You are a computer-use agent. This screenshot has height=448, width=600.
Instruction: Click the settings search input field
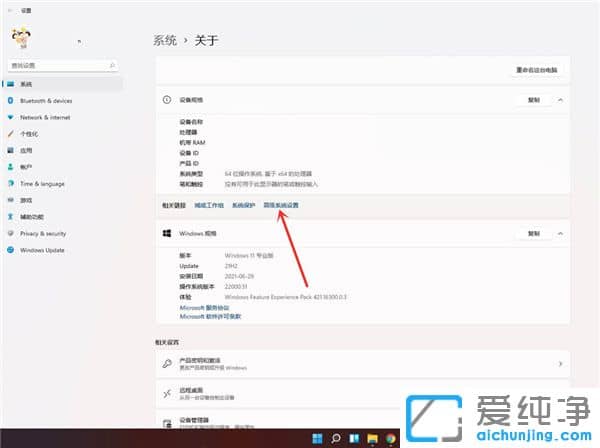pyautogui.click(x=63, y=65)
